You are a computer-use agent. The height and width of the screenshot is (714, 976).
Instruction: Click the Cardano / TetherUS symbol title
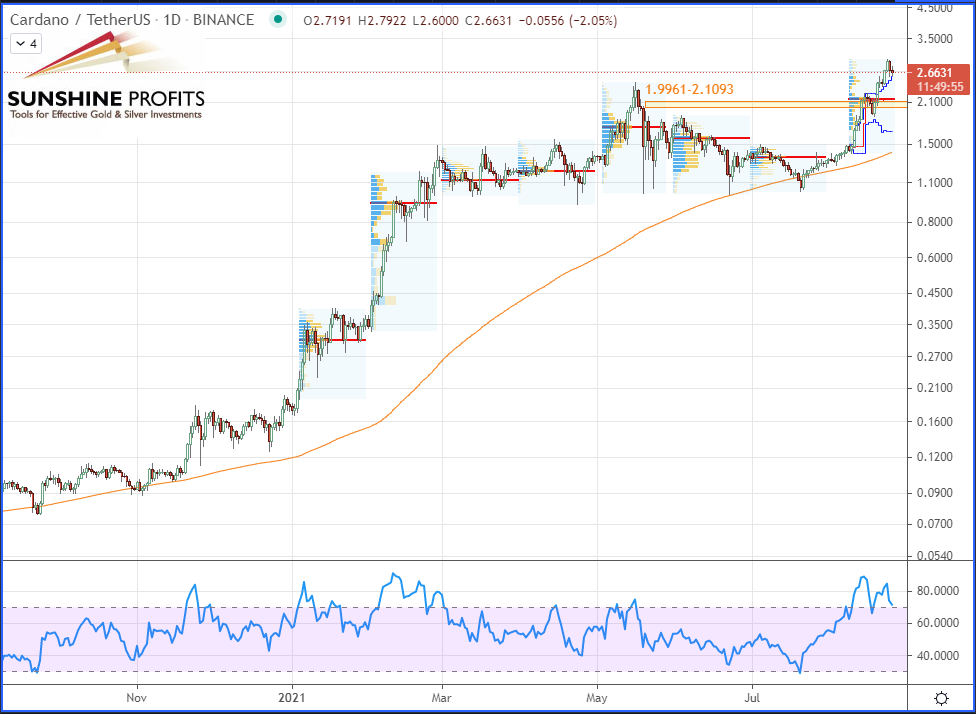tap(80, 20)
